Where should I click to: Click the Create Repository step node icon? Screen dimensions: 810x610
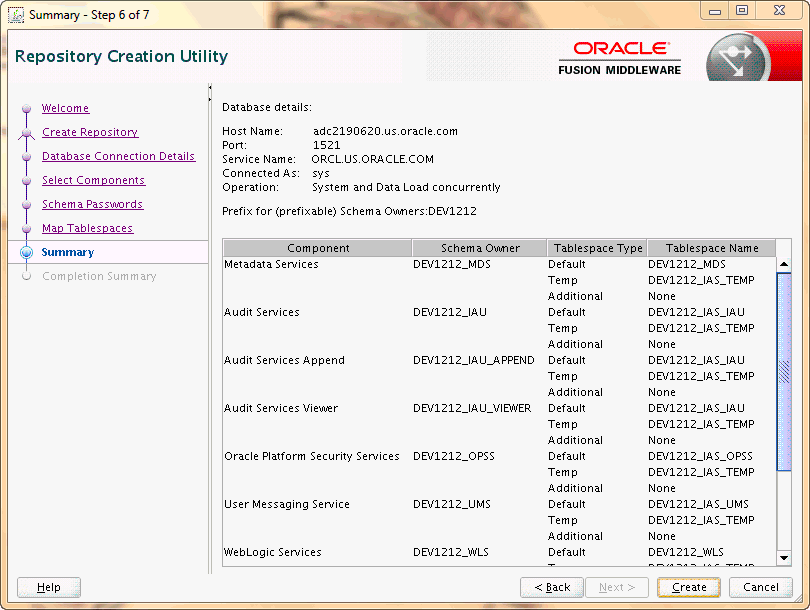pos(26,133)
